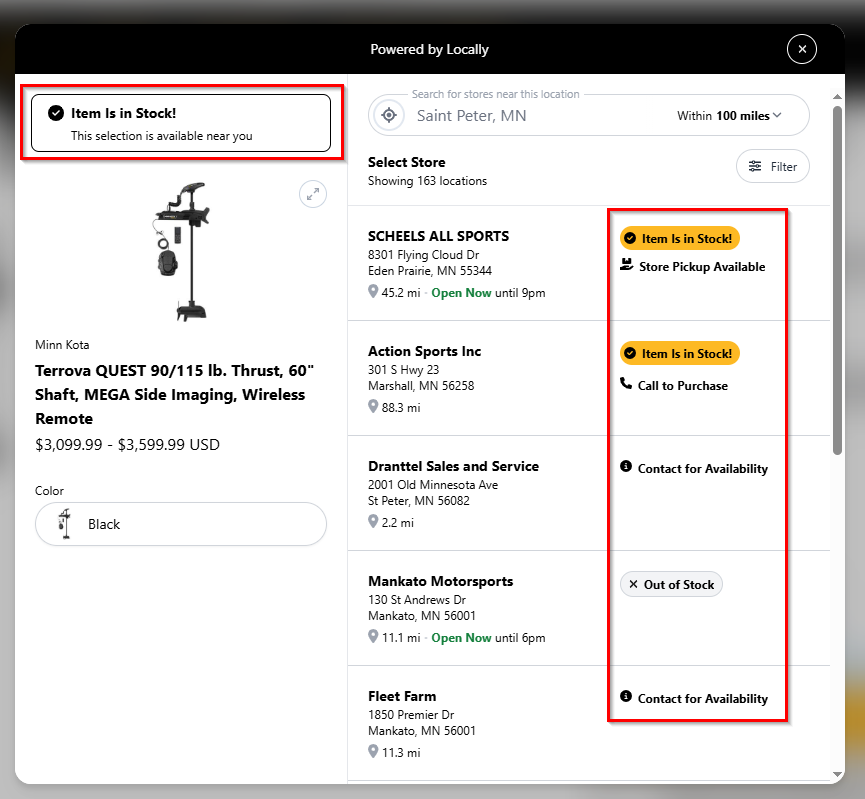The height and width of the screenshot is (799, 865).
Task: Click the scrollbar down arrow
Action: pos(837,775)
